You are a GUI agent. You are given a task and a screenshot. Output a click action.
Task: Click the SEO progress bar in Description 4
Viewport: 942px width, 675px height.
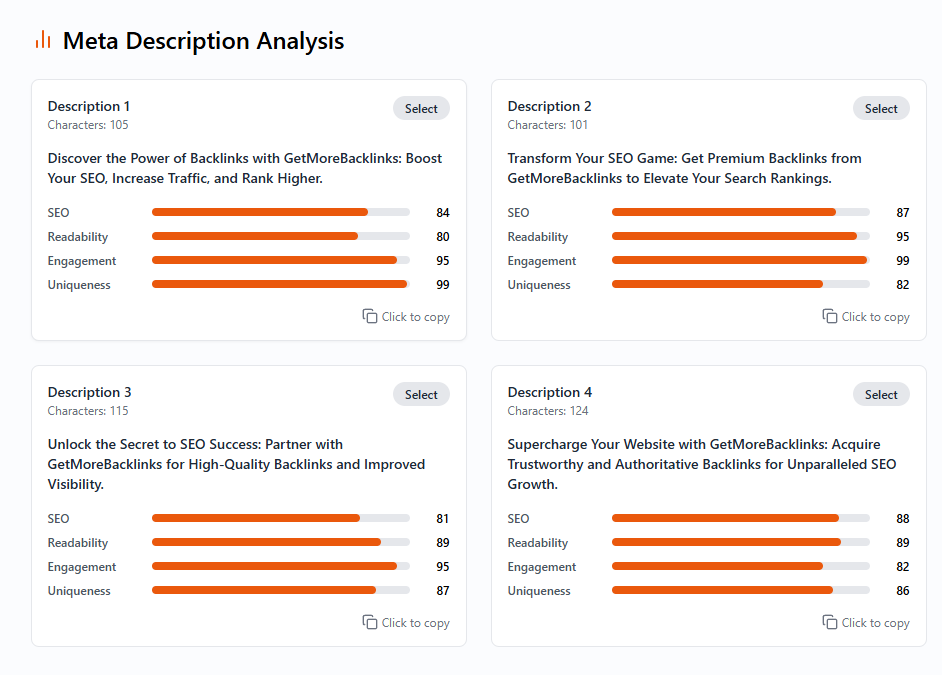click(x=741, y=518)
